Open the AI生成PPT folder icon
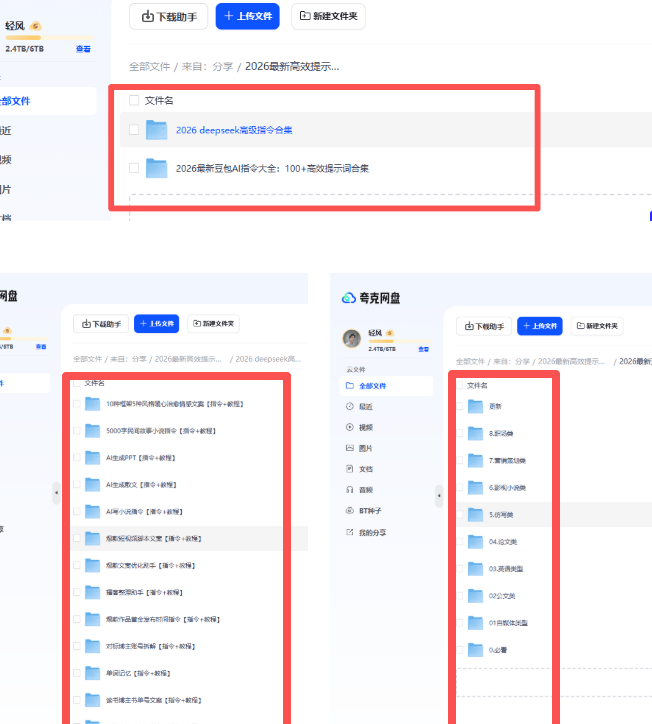The height and width of the screenshot is (724, 652). pyautogui.click(x=93, y=457)
